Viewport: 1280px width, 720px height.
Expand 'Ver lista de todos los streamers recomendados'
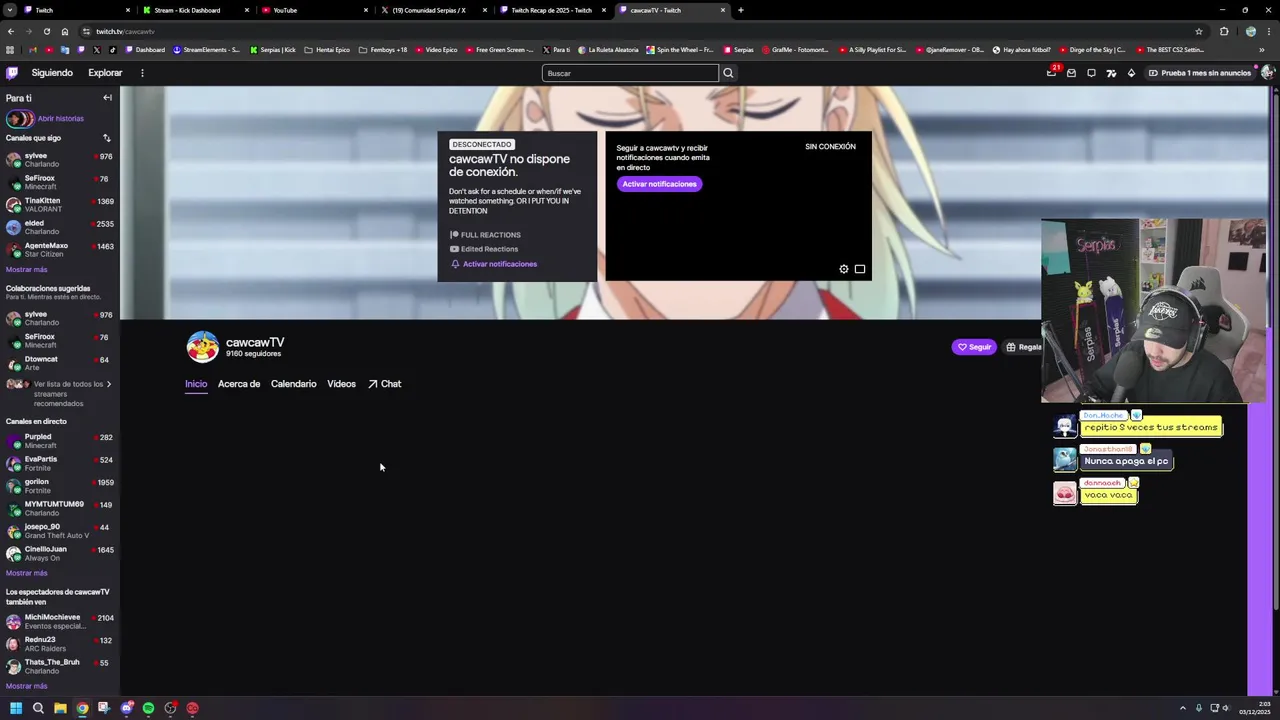point(60,393)
